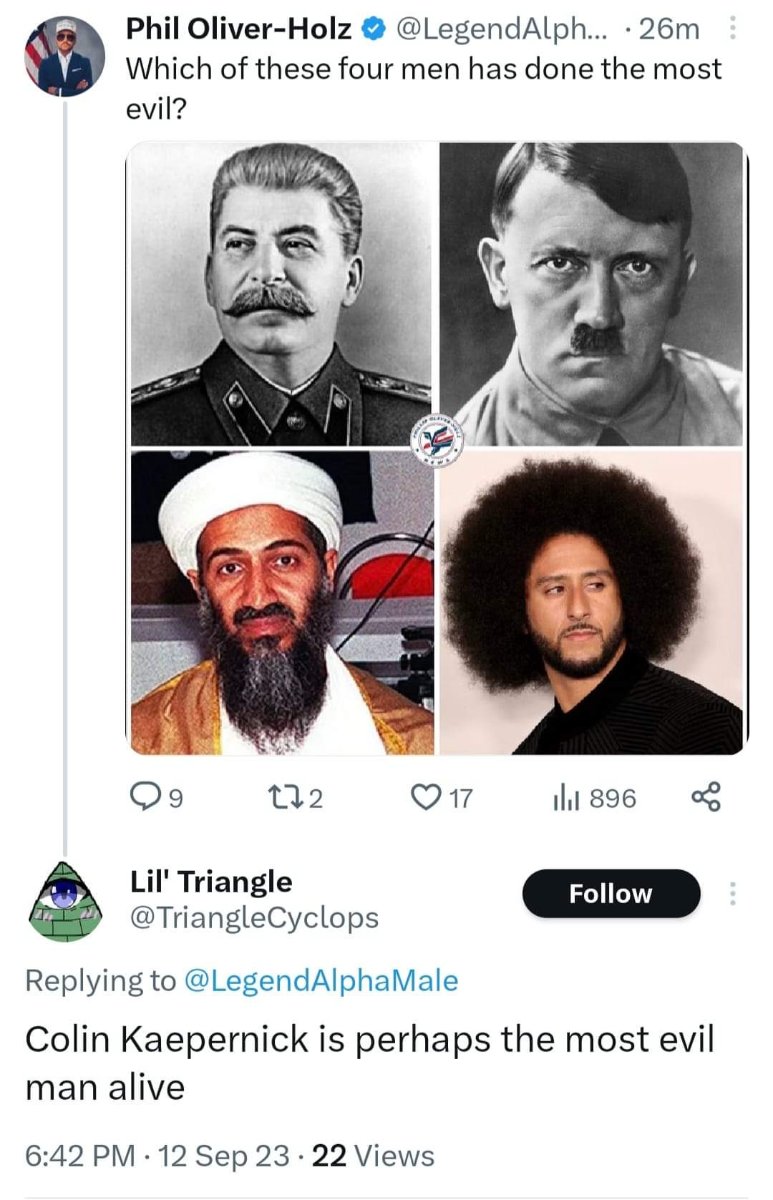
Task: Click the blue verified badge
Action: pos(374,31)
